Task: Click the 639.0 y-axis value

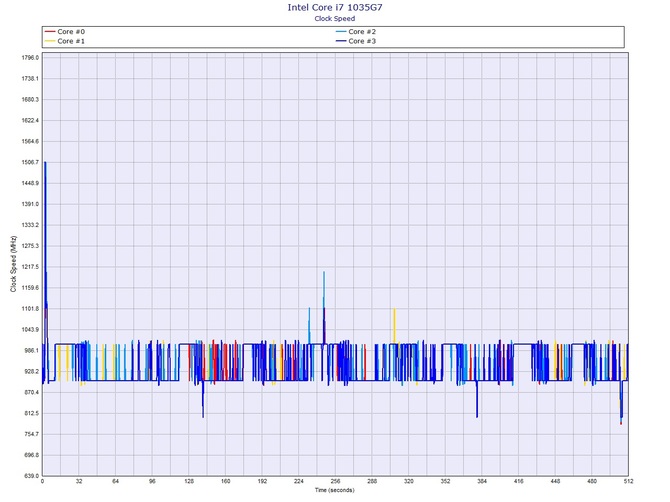Action: pyautogui.click(x=32, y=476)
